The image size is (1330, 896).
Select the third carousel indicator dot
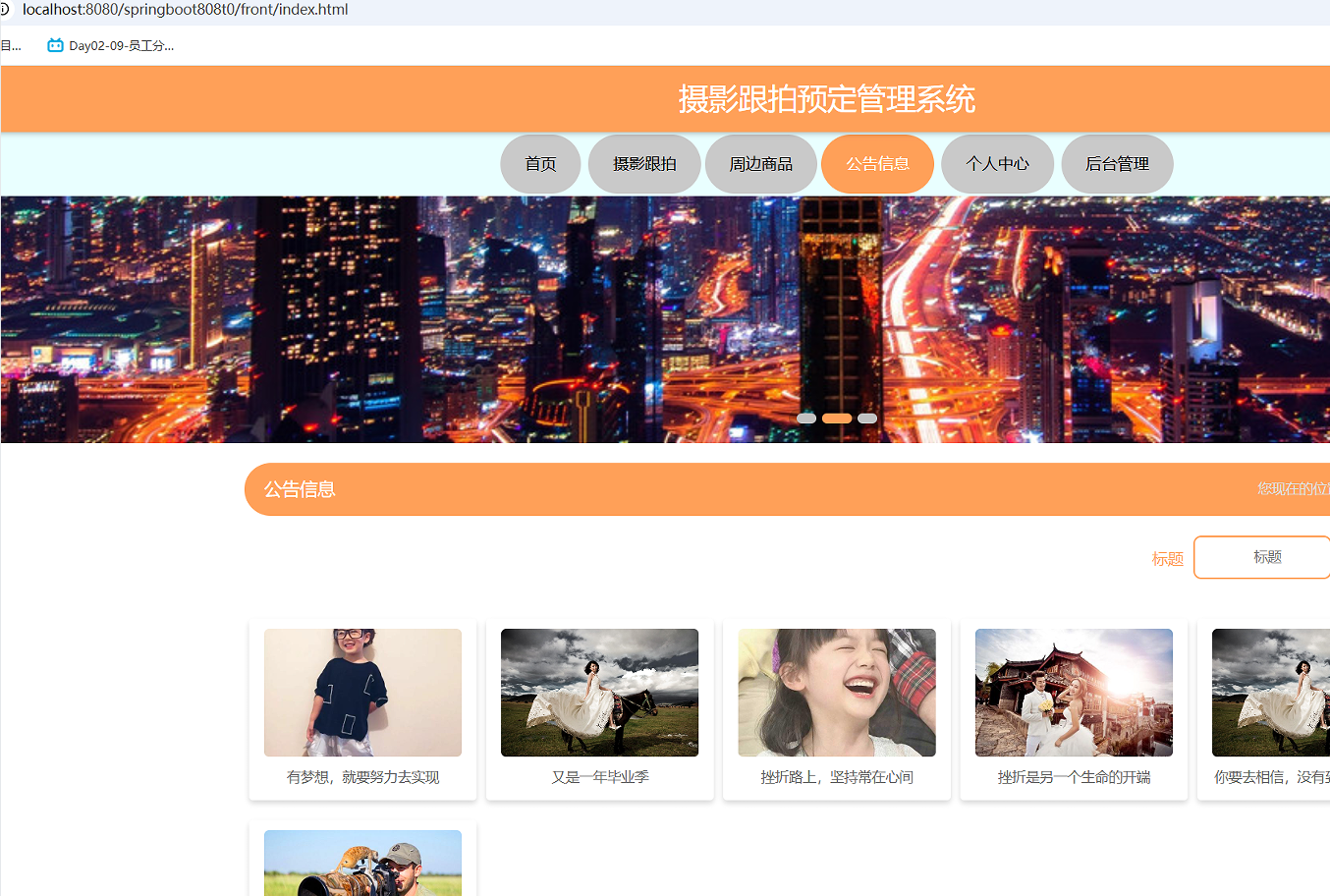[867, 419]
